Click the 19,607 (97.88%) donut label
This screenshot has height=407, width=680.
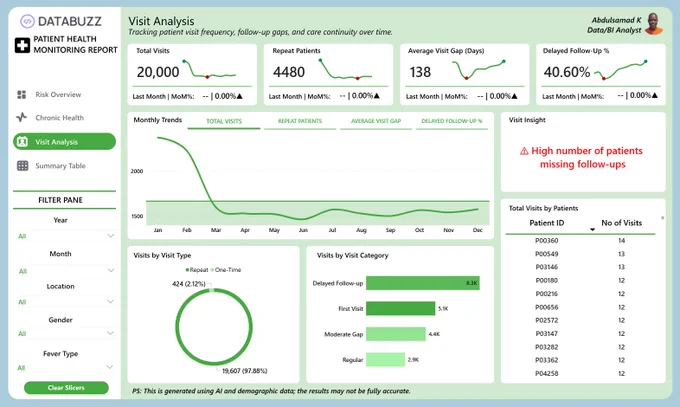(245, 371)
